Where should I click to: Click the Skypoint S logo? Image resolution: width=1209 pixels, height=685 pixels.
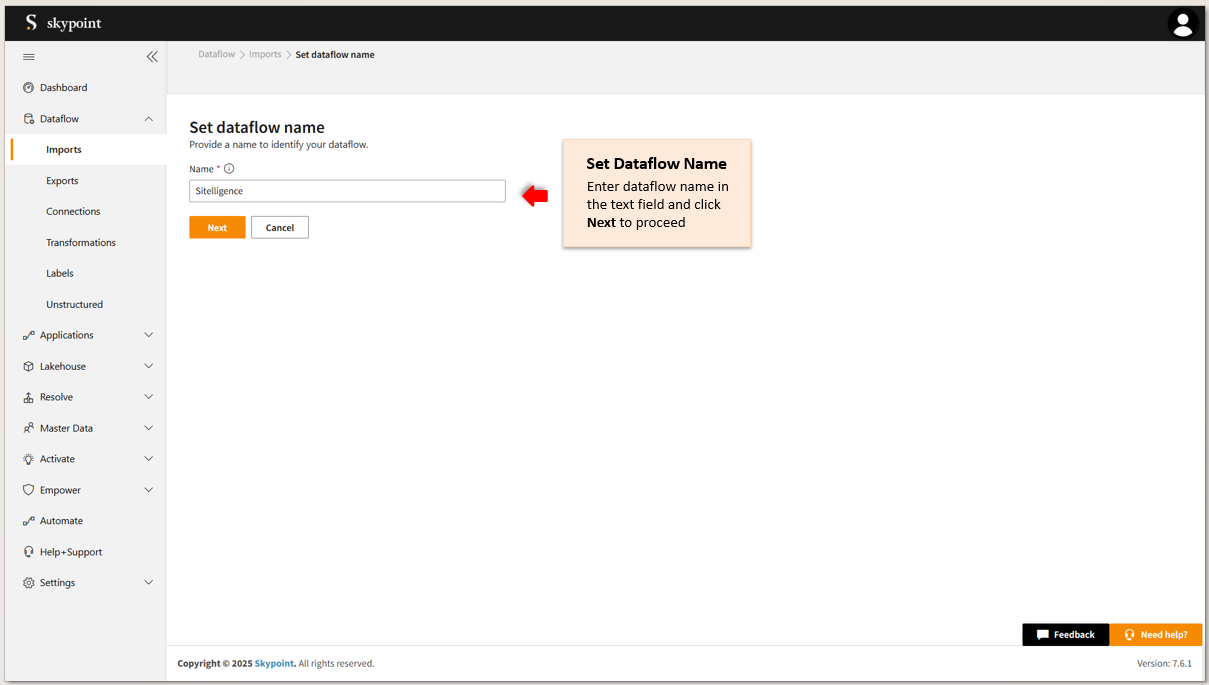[x=31, y=23]
